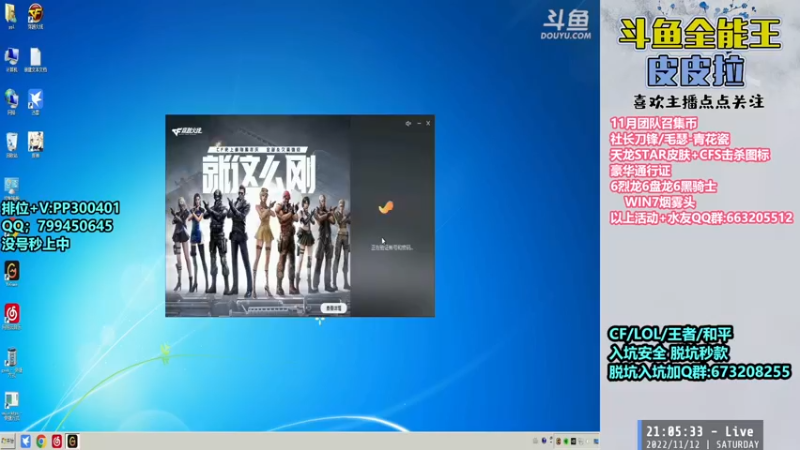Open blue bird app in the taskbar
The height and width of the screenshot is (450, 800).
pyautogui.click(x=26, y=441)
